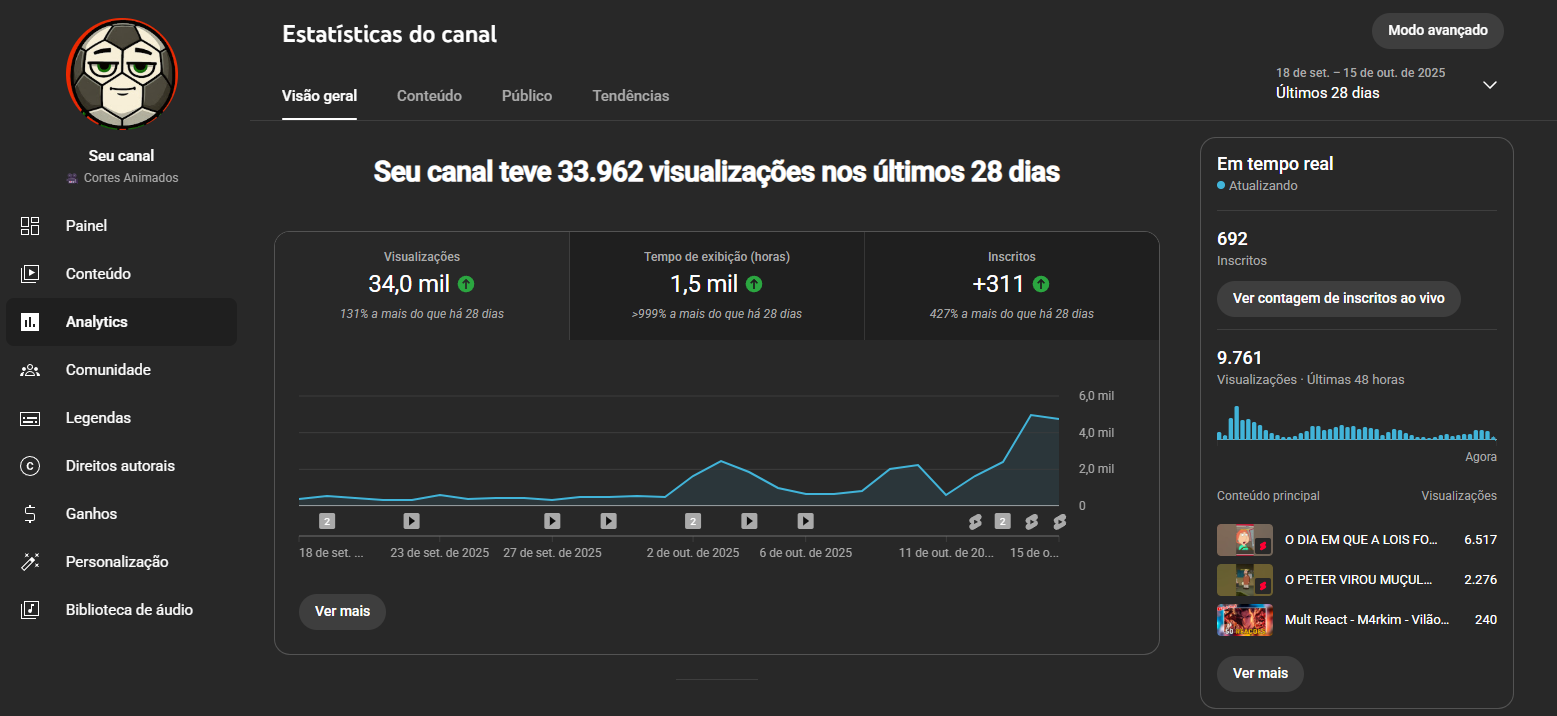Open Biblioteca de áudio section

click(121, 610)
